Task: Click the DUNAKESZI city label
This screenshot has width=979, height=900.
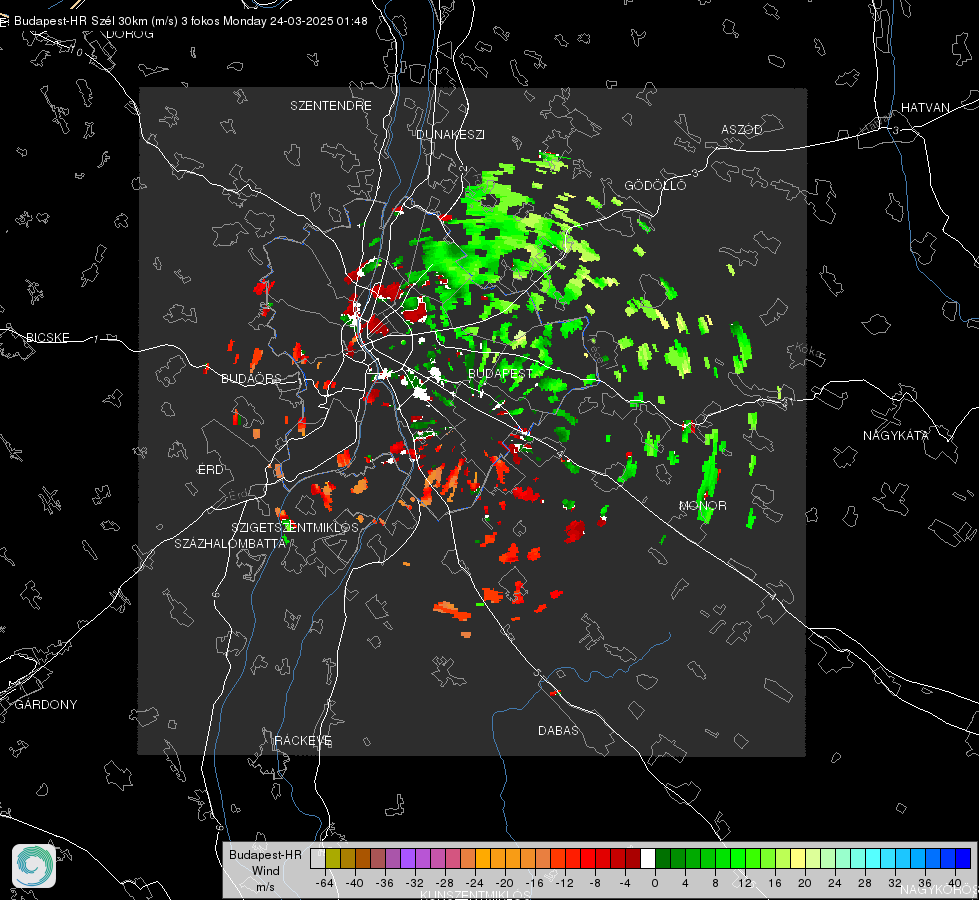Action: tap(450, 134)
